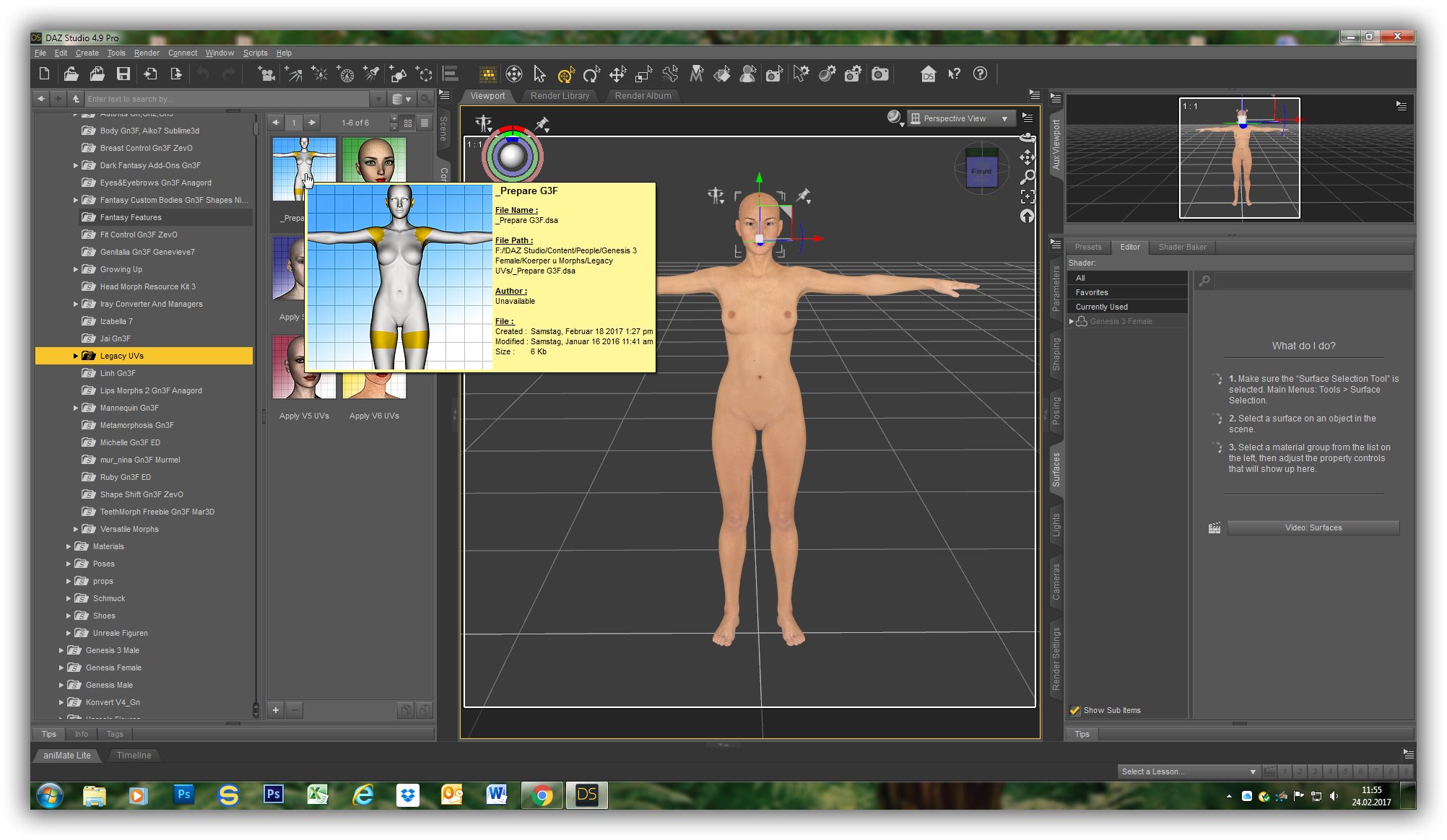Click the content library search magnifier icon
1447x840 pixels.
click(425, 99)
